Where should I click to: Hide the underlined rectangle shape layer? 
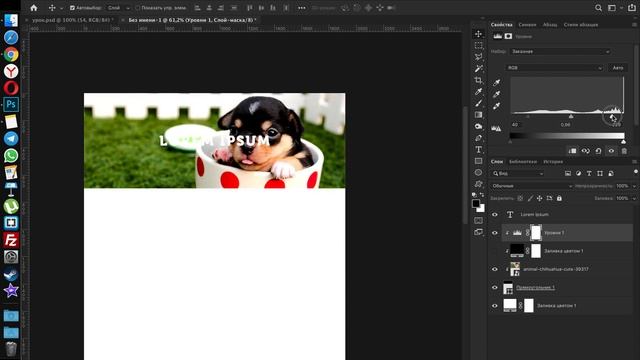coord(495,287)
